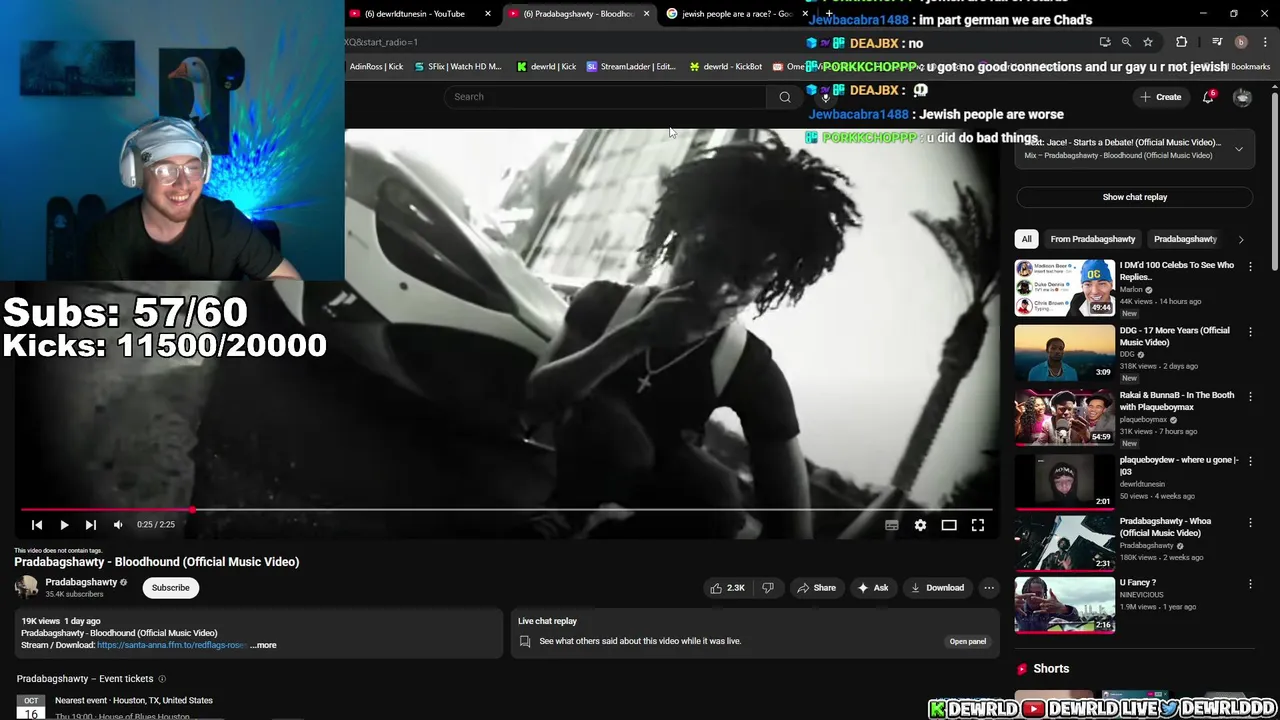Open SFlix Watch HD bookmark
Viewport: 1280px width, 720px height.
[457, 67]
